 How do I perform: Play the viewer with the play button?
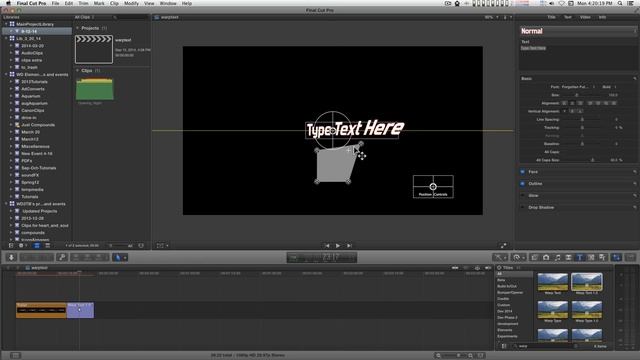pyautogui.click(x=338, y=246)
